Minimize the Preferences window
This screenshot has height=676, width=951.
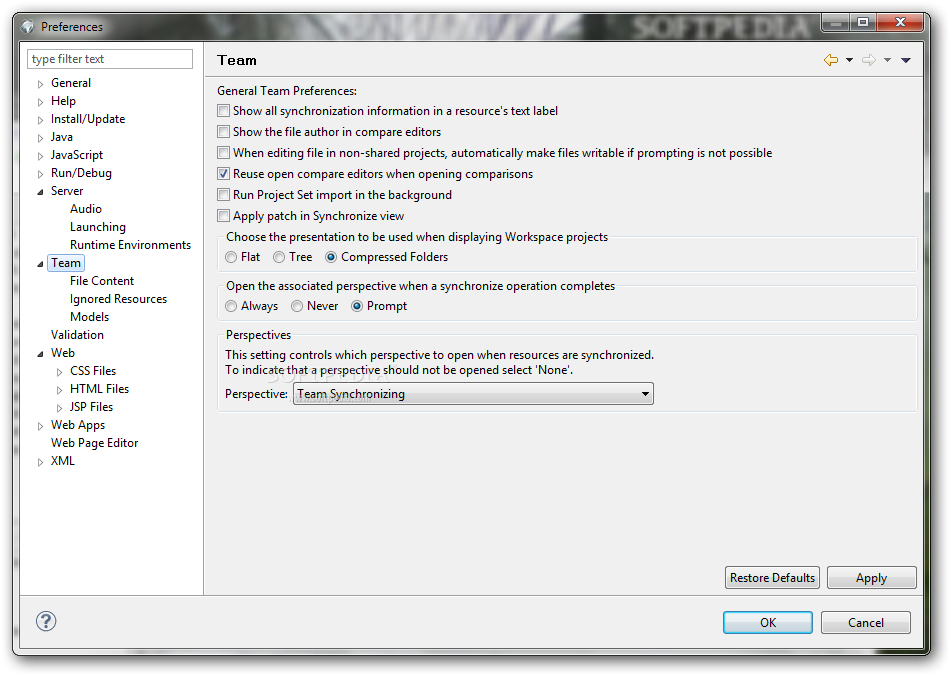[x=836, y=22]
